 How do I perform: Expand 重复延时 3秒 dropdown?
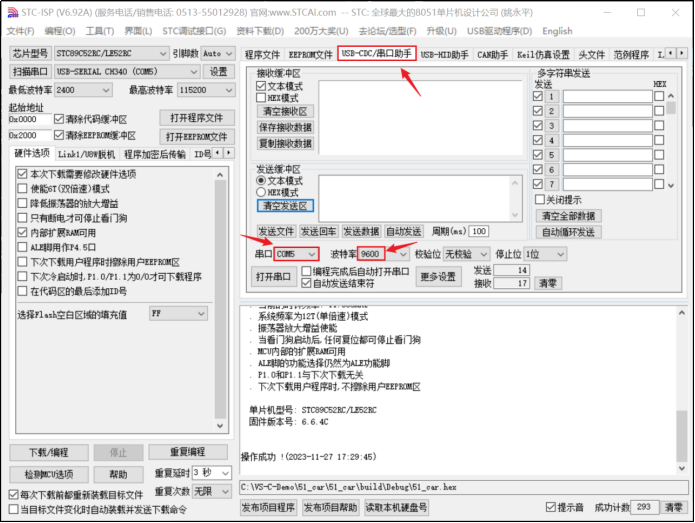pyautogui.click(x=225, y=473)
